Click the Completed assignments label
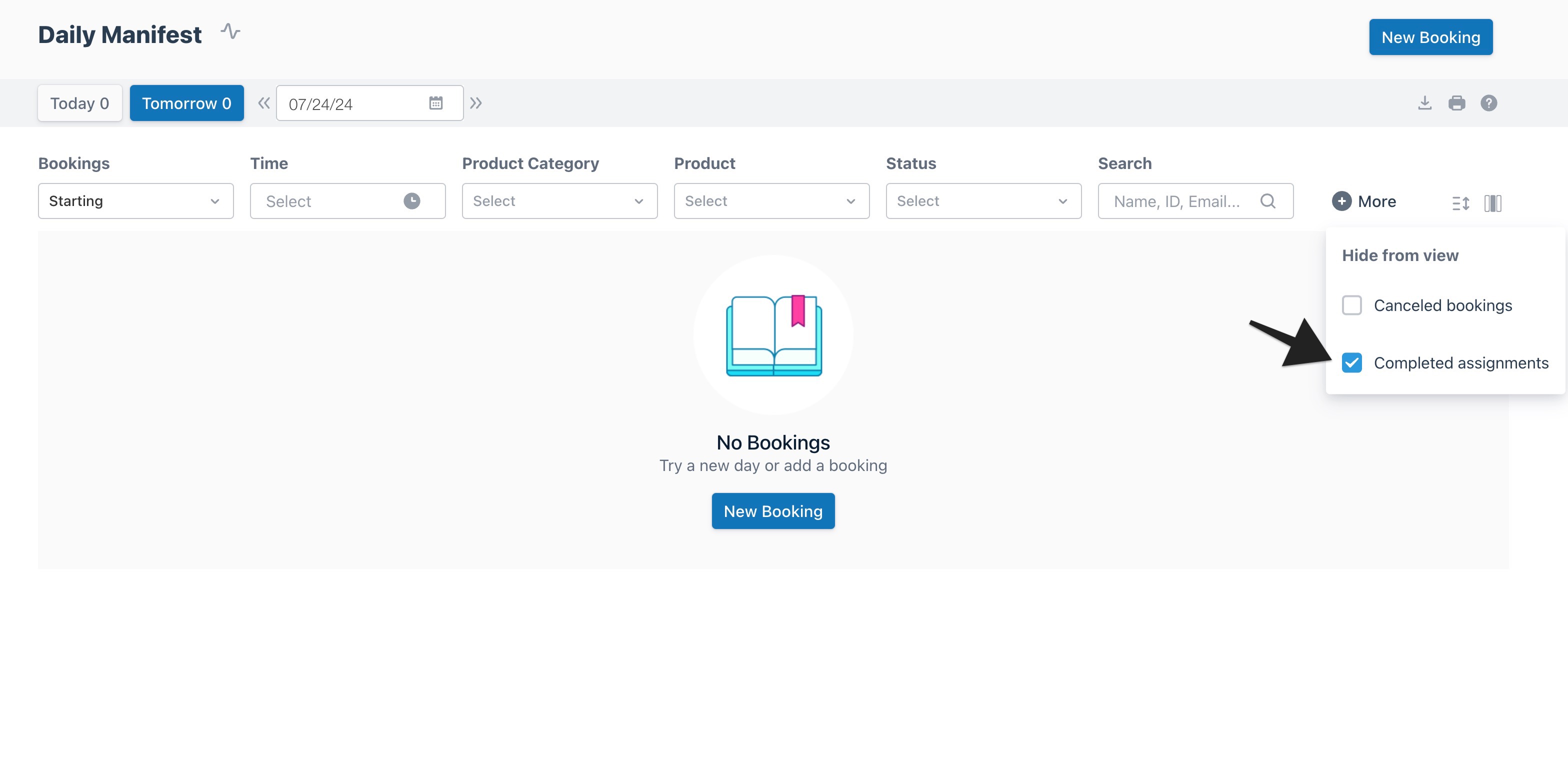The width and height of the screenshot is (1568, 757). 1461,362
